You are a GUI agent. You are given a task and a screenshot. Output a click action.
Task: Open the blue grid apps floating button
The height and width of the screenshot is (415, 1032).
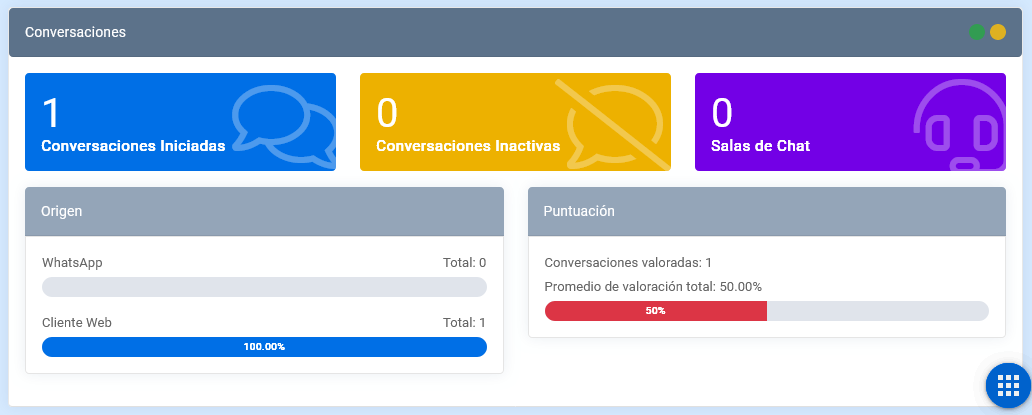tap(1008, 385)
